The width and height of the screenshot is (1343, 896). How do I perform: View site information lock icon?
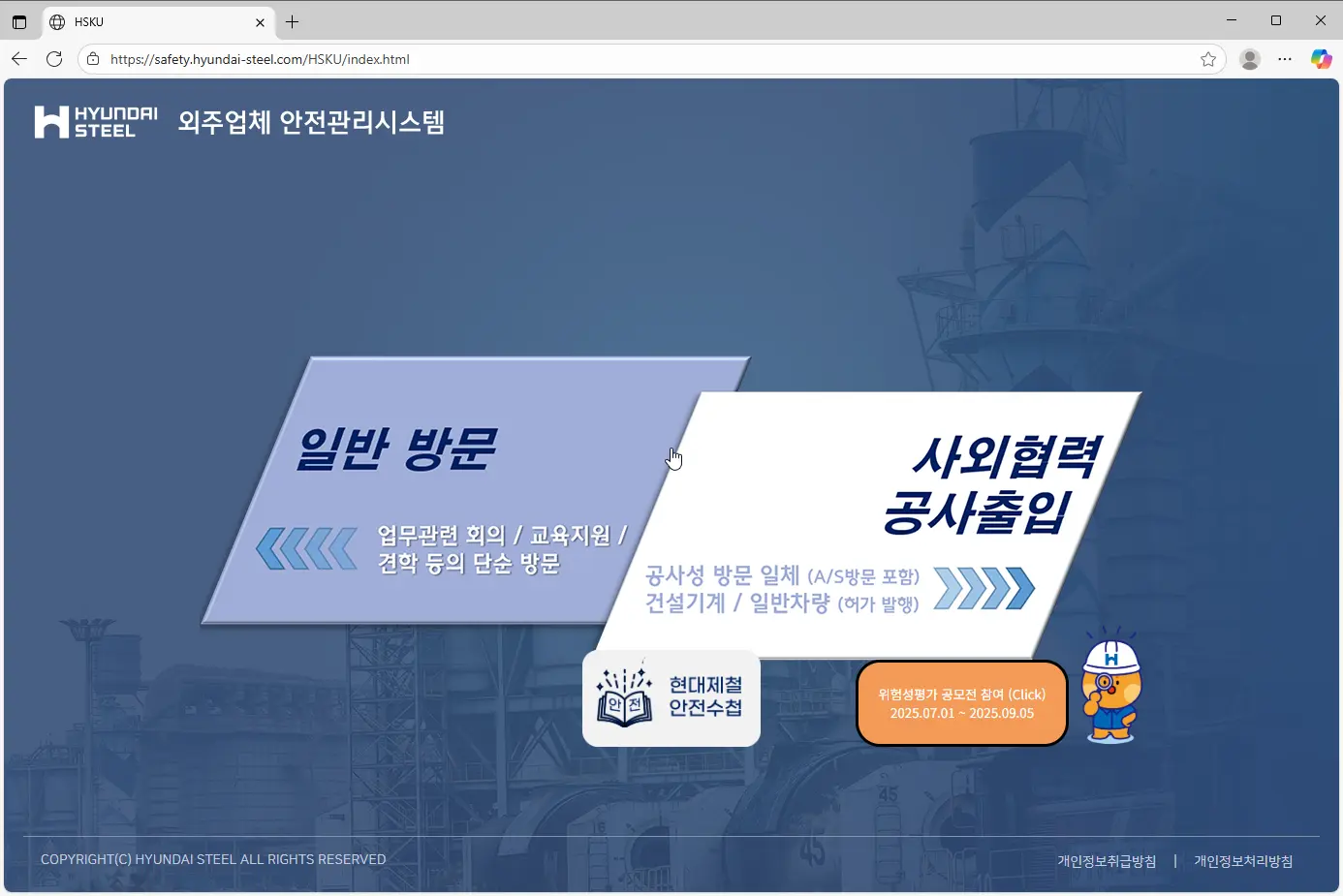click(93, 59)
